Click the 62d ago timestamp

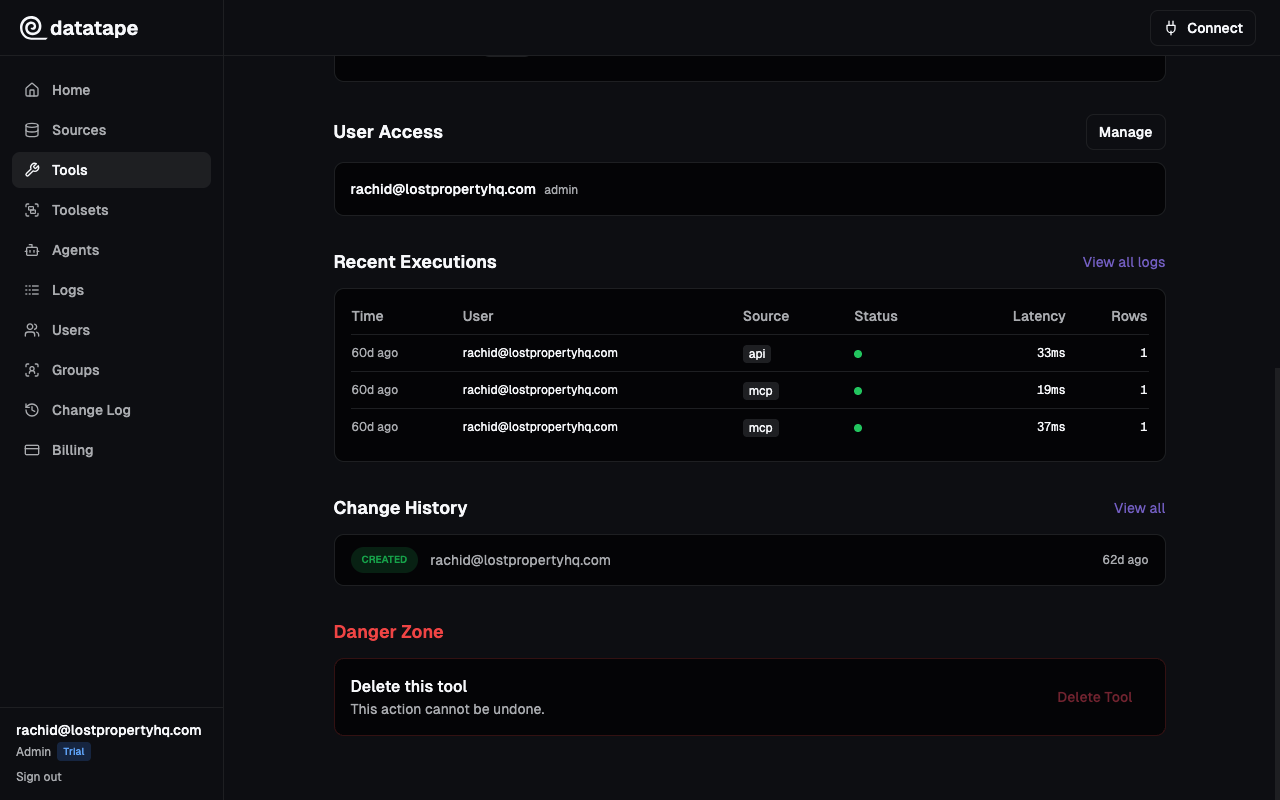point(1125,560)
